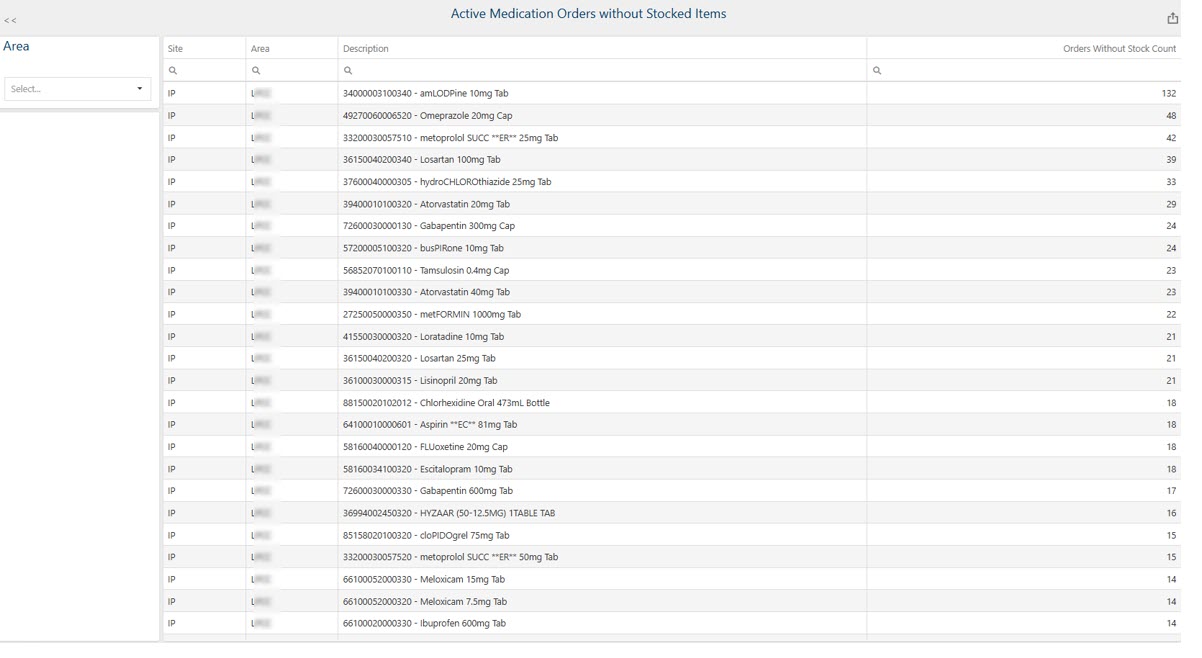This screenshot has height=658, width=1202.
Task: Sort by the Site column header
Action: (176, 49)
